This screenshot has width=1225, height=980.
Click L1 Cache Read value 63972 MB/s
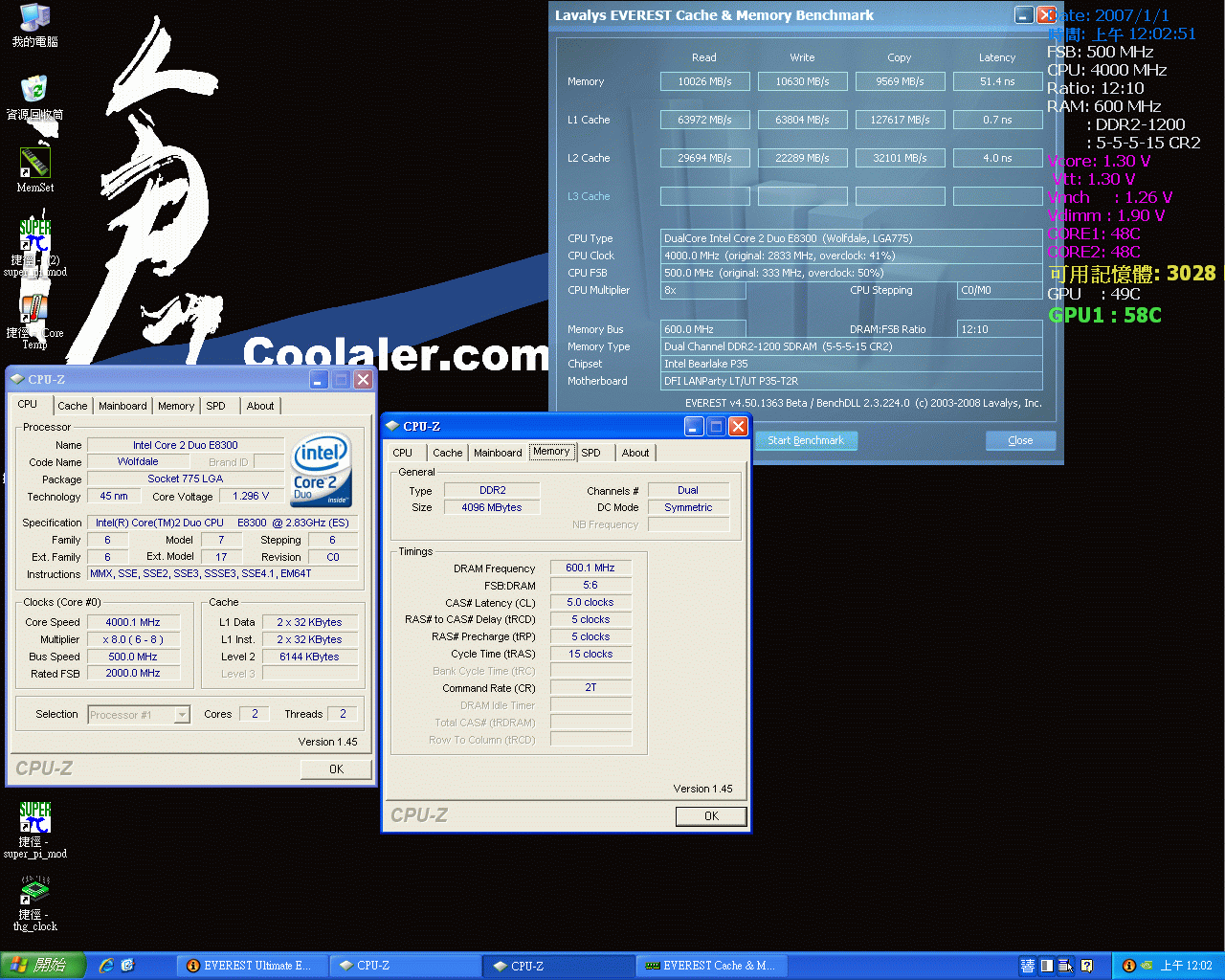(x=704, y=120)
